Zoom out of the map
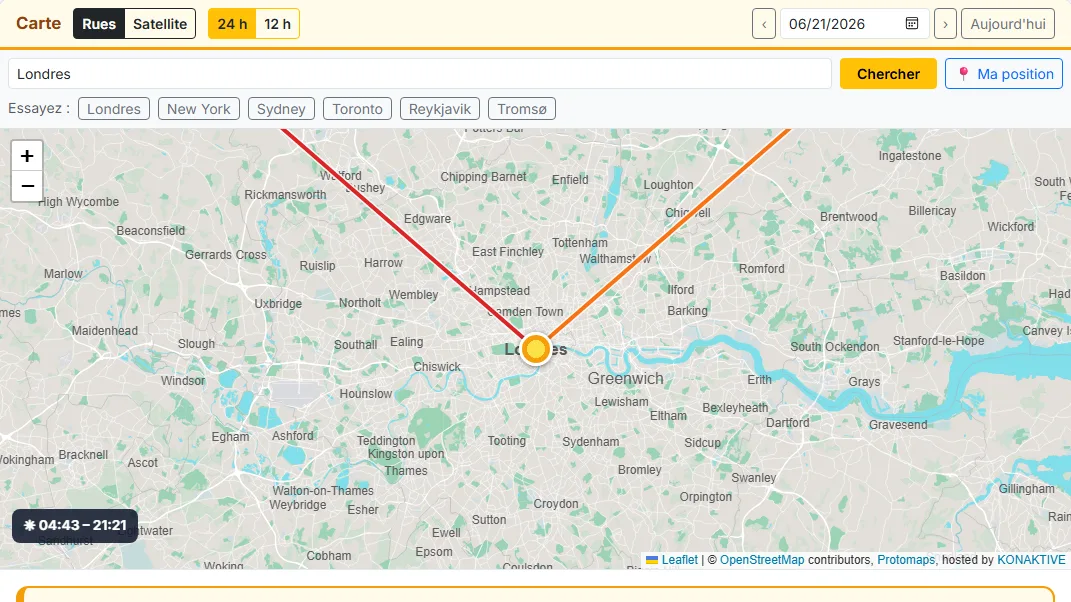 pyautogui.click(x=27, y=186)
